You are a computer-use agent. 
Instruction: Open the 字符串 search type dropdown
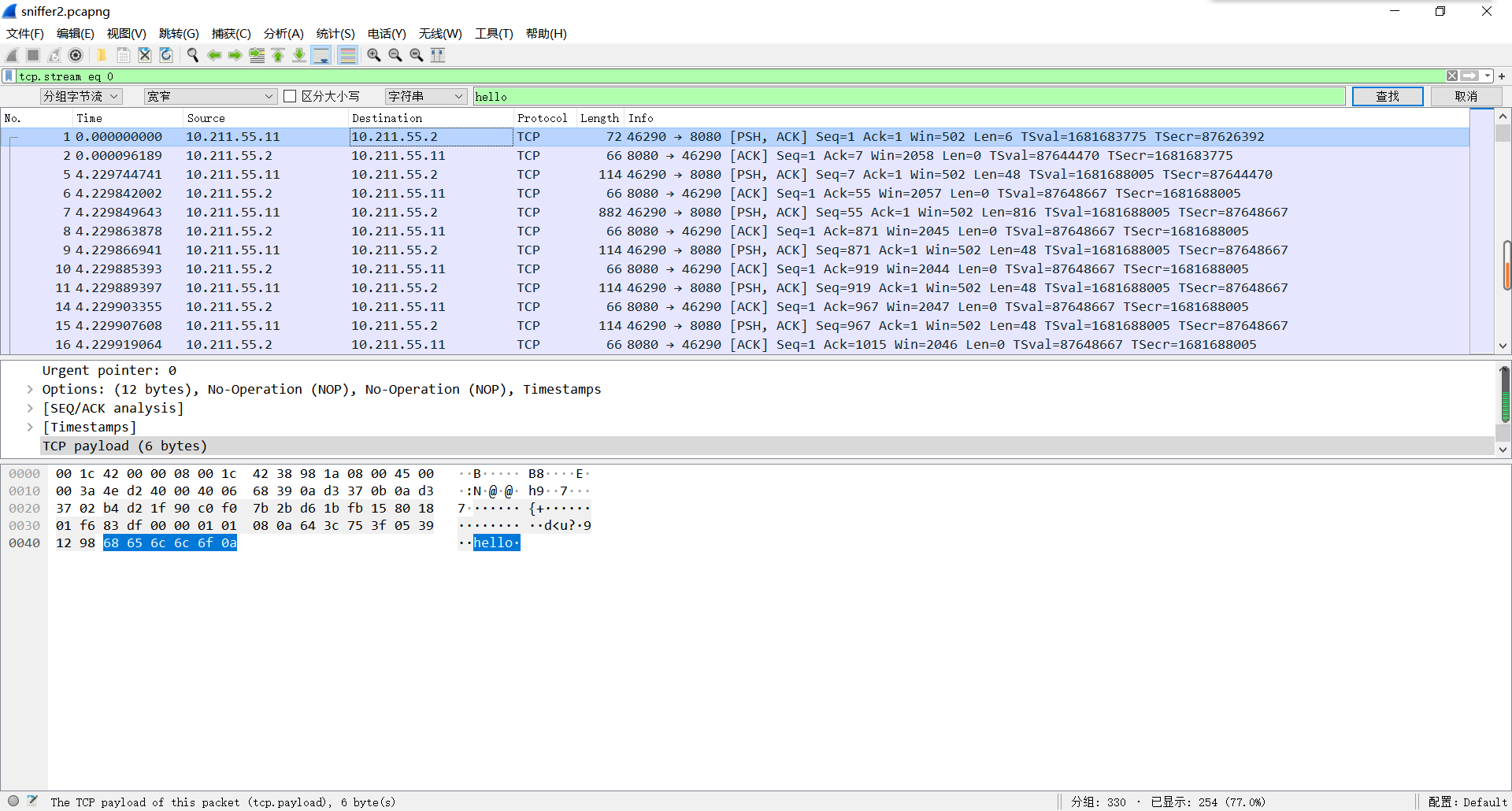tap(425, 96)
